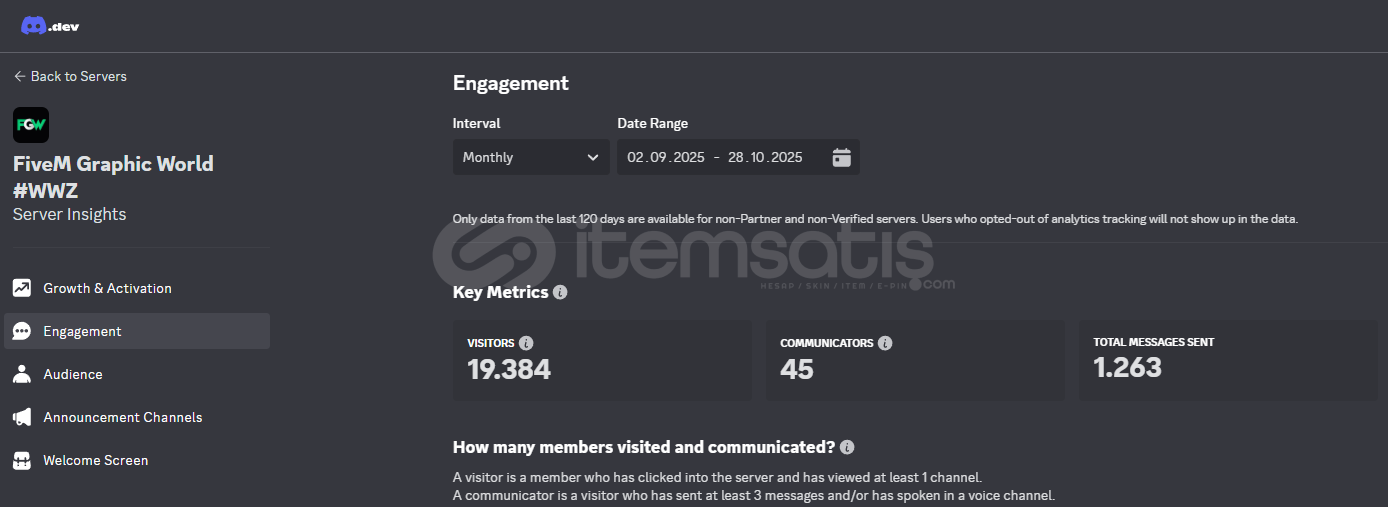Show info tooltip for Visitors metric
Viewport: 1388px width, 507px height.
(526, 343)
